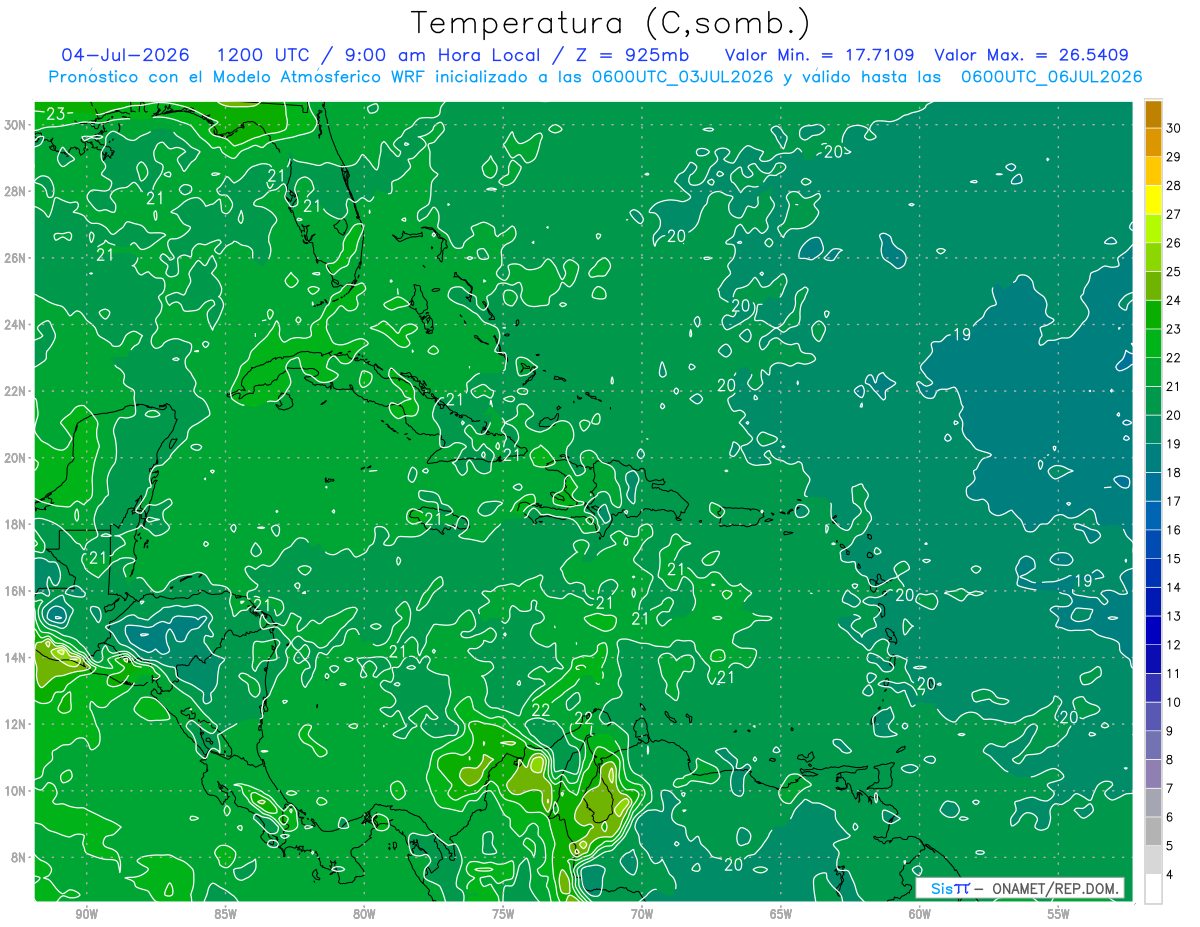Click the blue legend swatch between 15 and 16
The image size is (1200, 927).
coord(1153,545)
